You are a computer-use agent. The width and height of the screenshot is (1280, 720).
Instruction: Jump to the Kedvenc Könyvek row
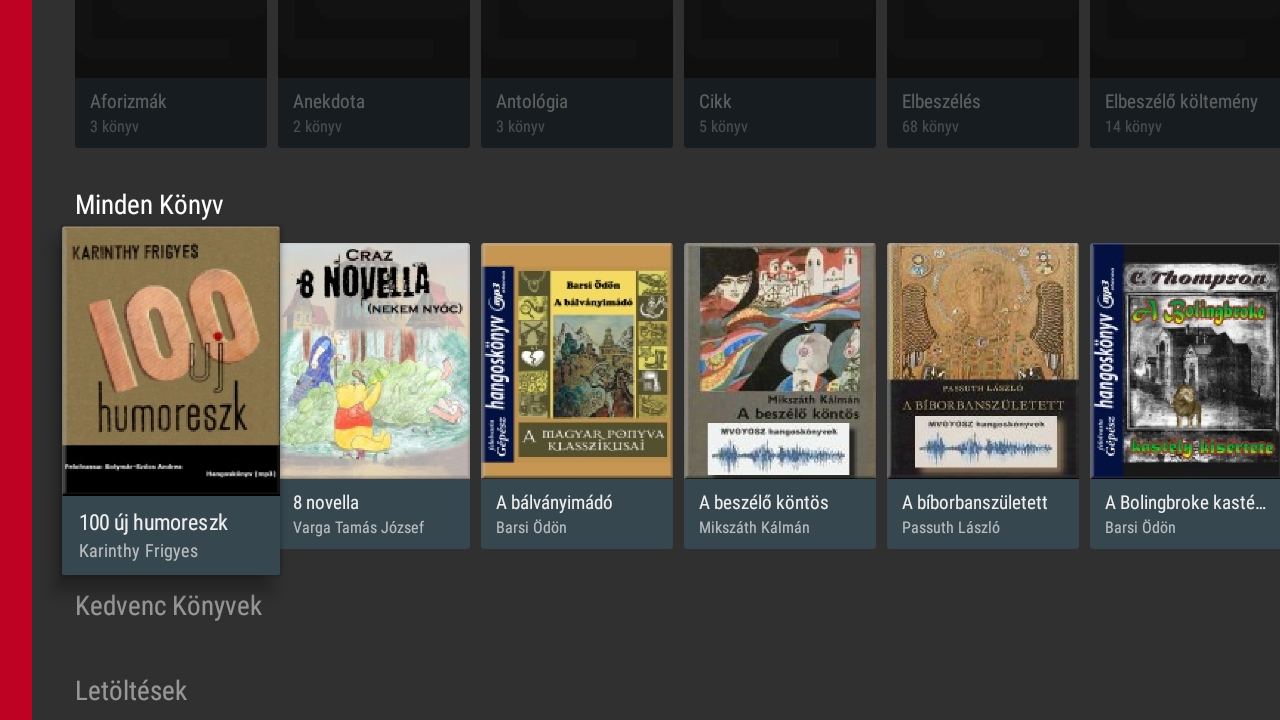(168, 606)
